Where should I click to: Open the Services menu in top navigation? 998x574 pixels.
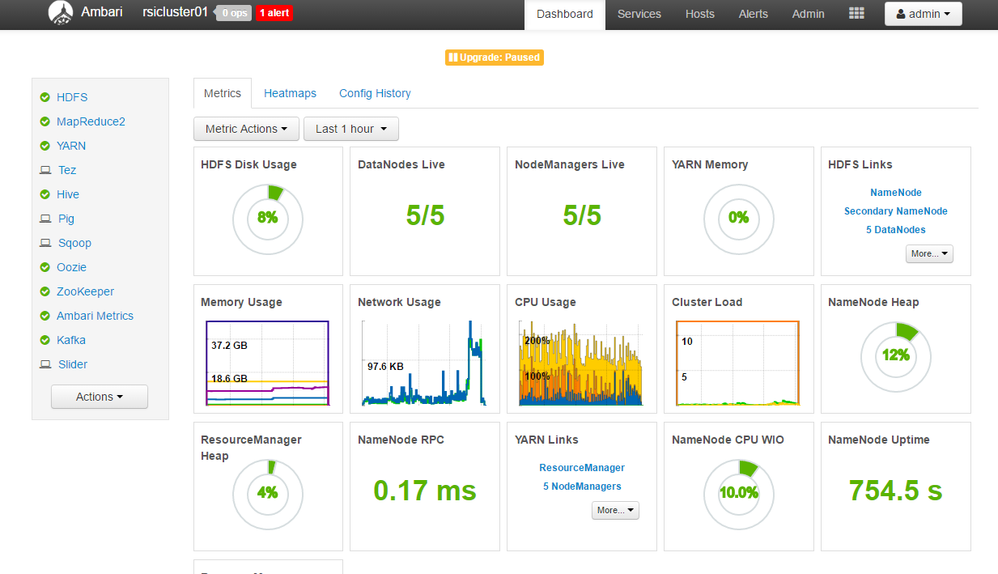click(x=639, y=14)
